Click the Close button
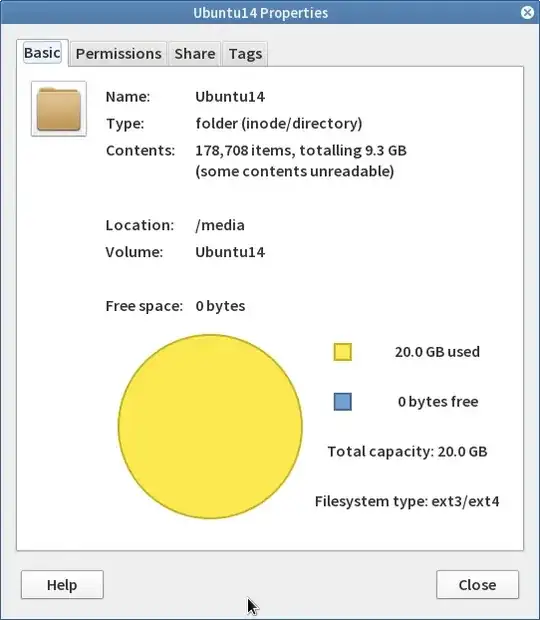 pos(477,584)
